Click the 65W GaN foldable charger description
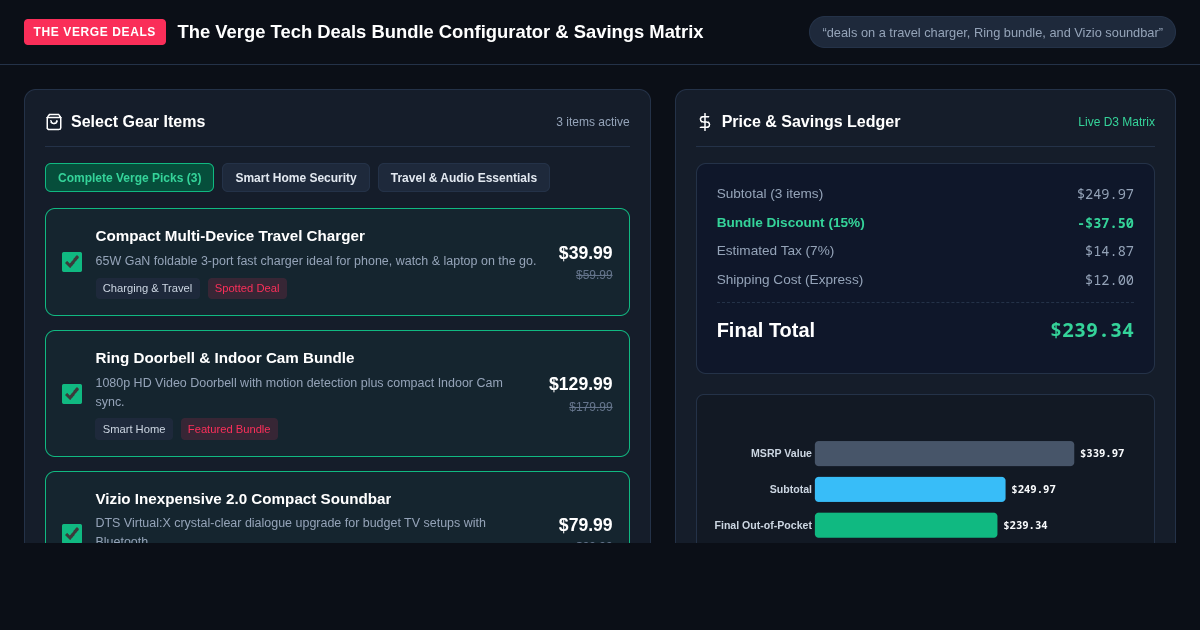 pos(316,261)
